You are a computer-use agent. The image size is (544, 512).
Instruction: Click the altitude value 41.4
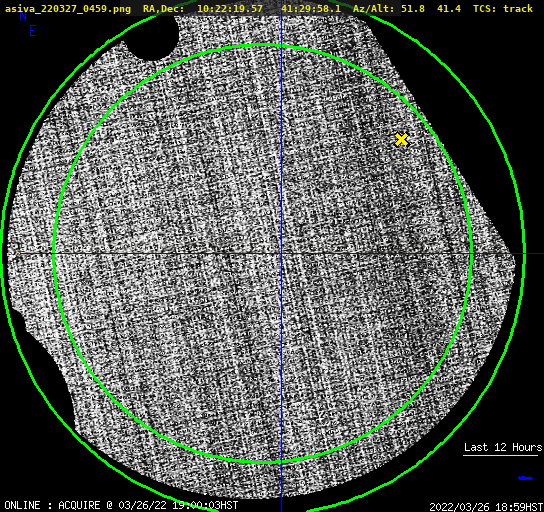449,8
